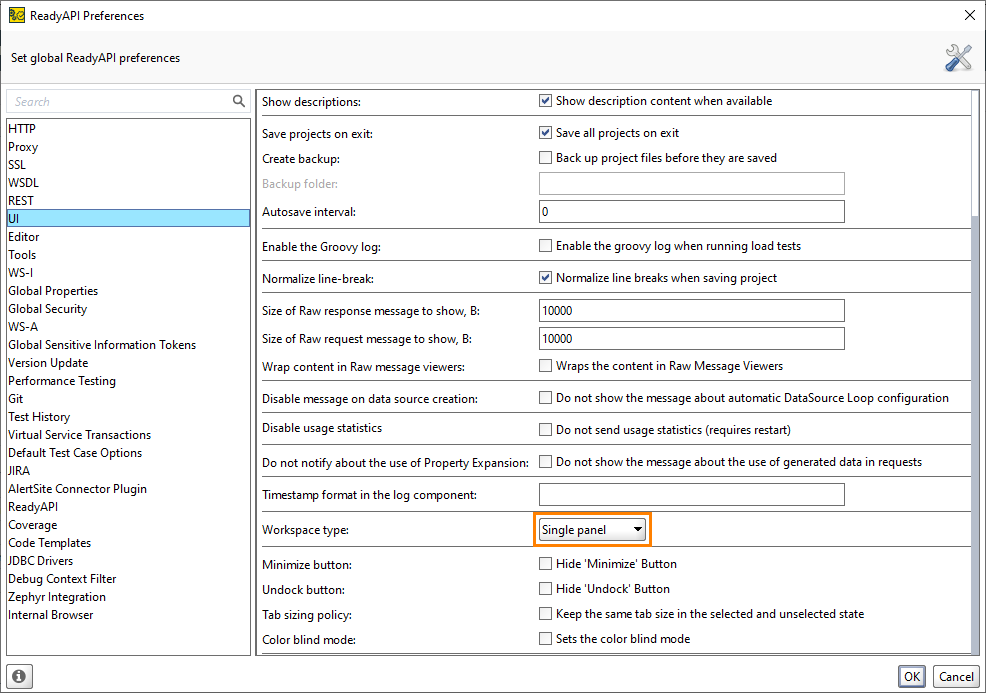The image size is (986, 693).
Task: Click the ReadyAPI logo in the title bar
Action: (16, 15)
